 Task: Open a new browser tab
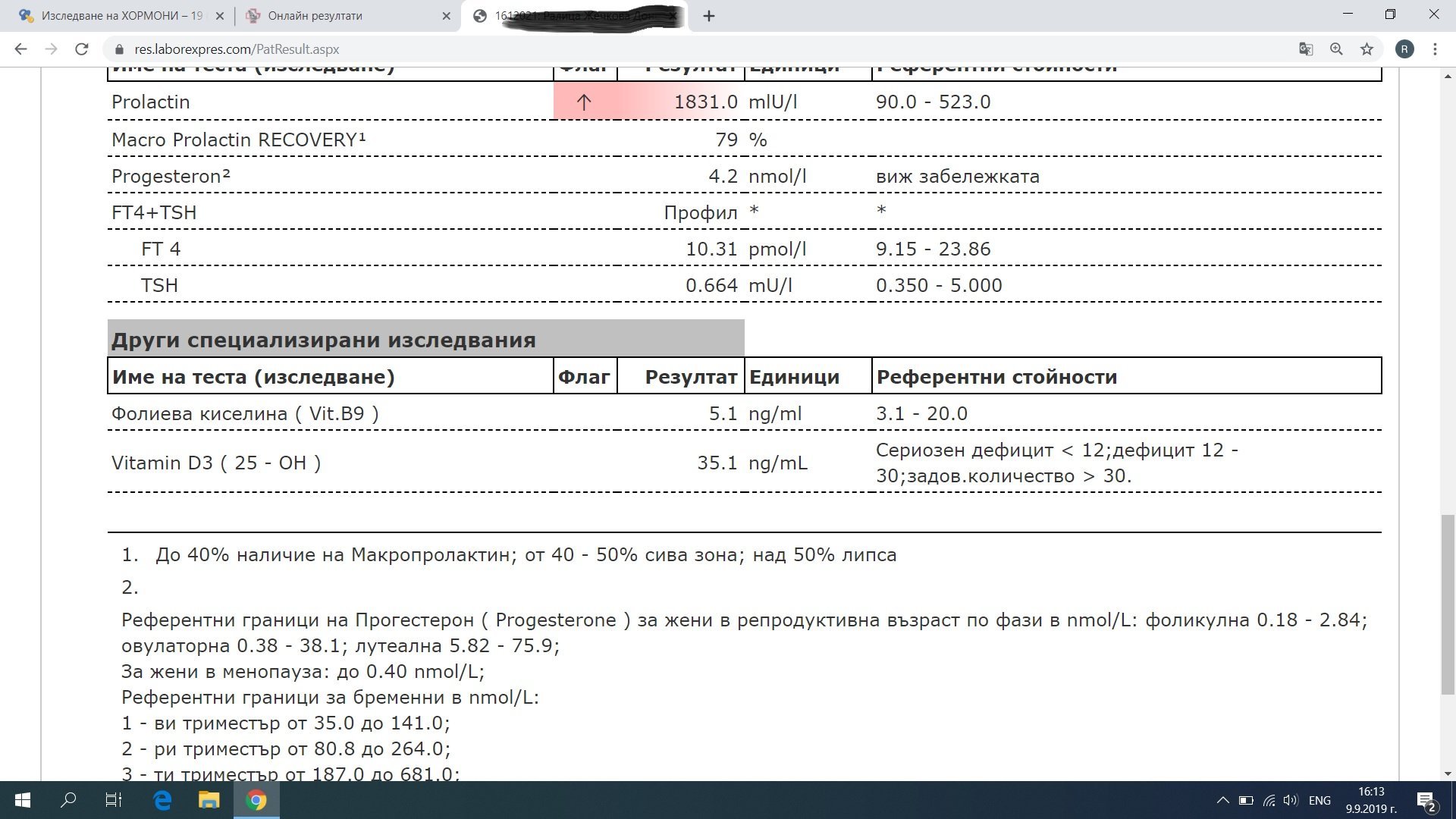pyautogui.click(x=709, y=16)
